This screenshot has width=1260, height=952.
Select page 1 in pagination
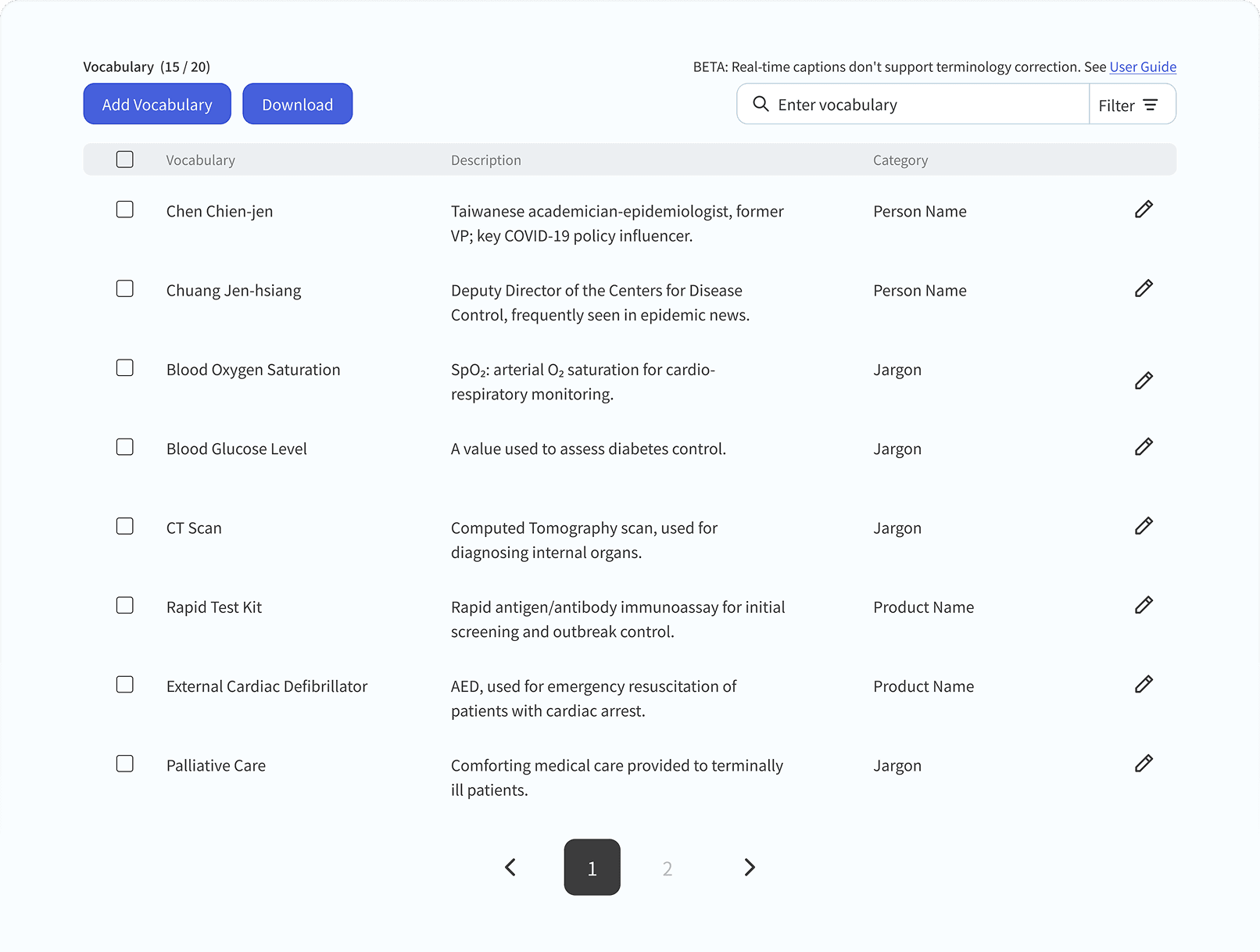pos(592,868)
